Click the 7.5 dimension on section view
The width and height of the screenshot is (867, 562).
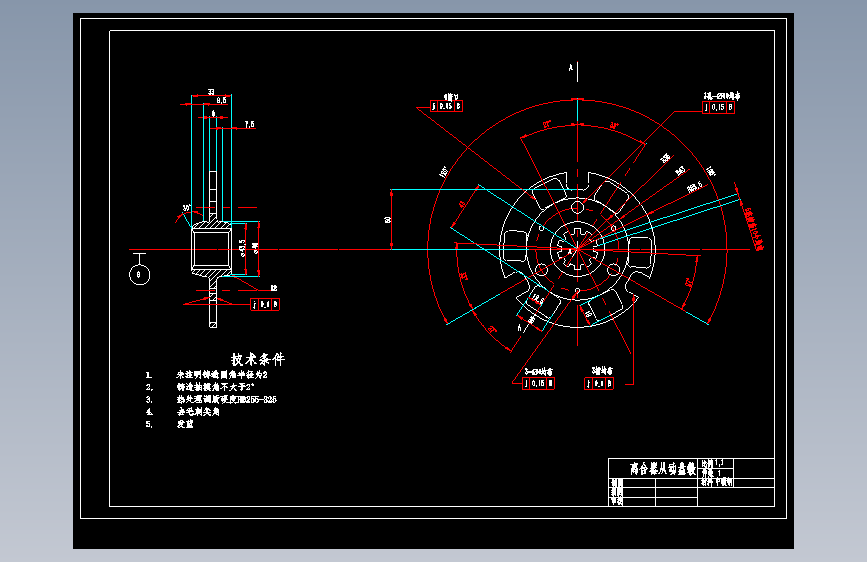[x=250, y=124]
